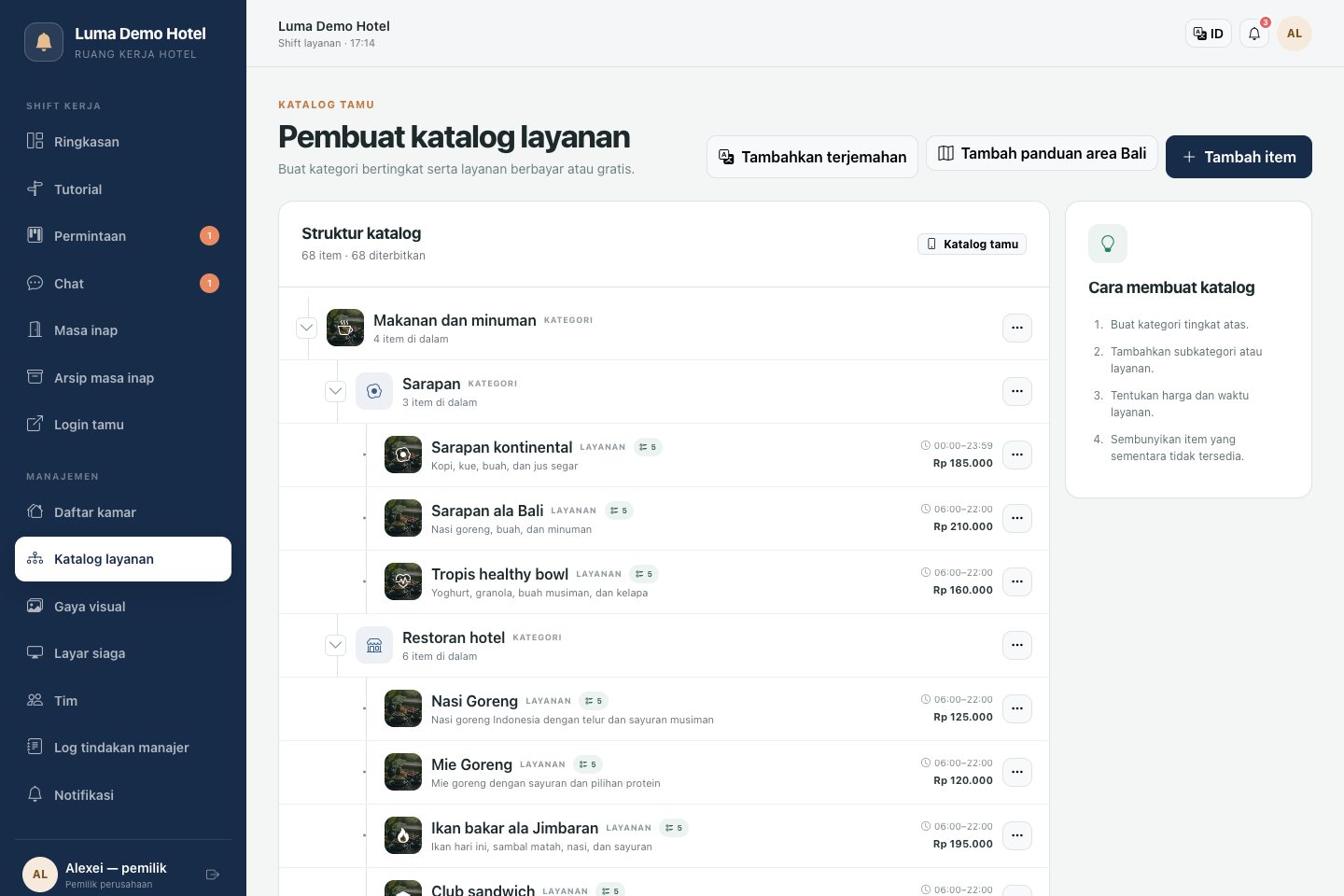Open the three-dot menu for Nasi Goreng
Screen dimensions: 1344x896
coord(1017,708)
